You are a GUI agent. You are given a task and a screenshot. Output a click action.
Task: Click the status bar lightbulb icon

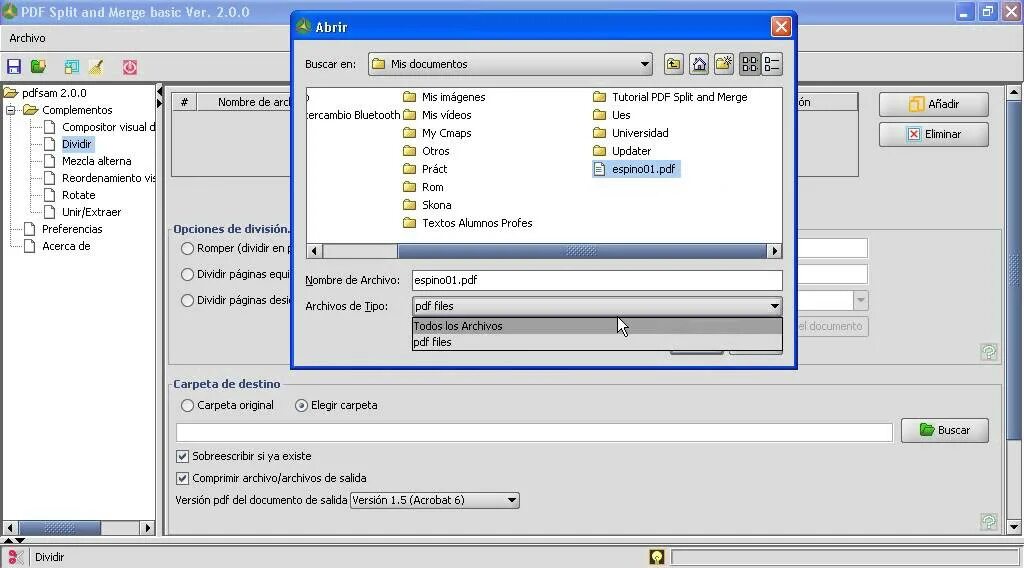(x=656, y=557)
